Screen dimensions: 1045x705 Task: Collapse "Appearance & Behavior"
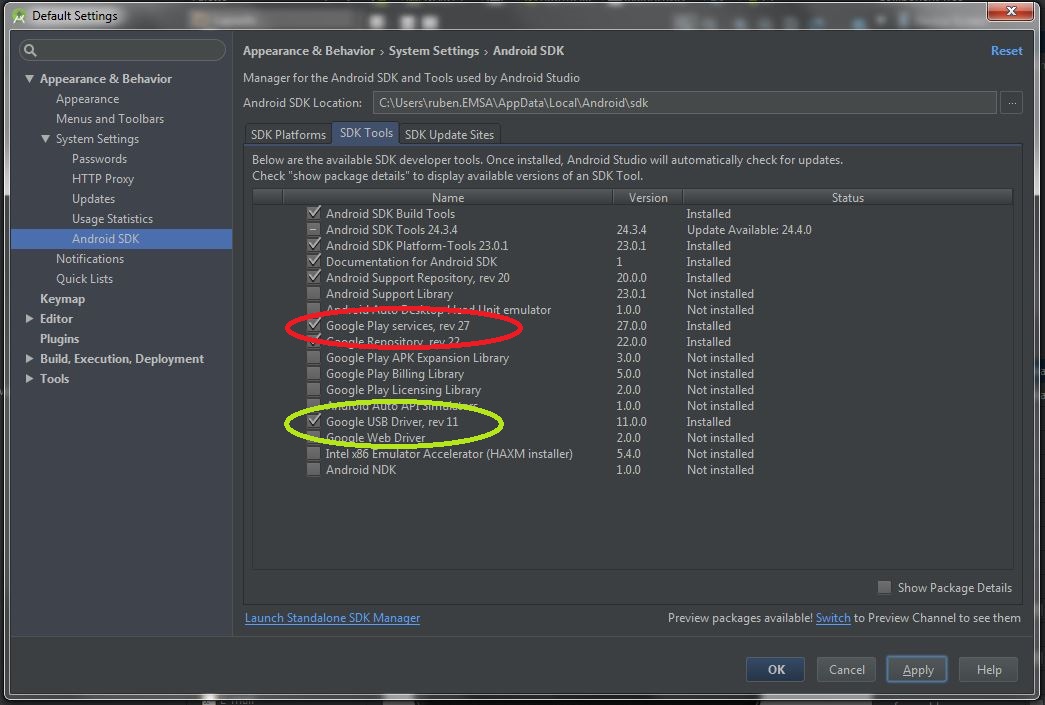[31, 78]
